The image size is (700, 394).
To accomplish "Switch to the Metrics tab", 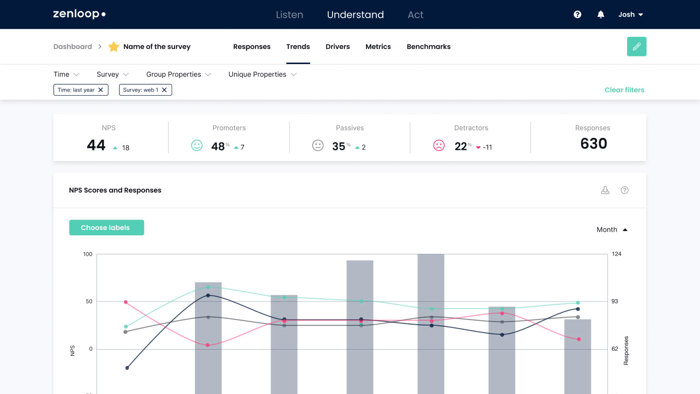I will pyautogui.click(x=378, y=46).
